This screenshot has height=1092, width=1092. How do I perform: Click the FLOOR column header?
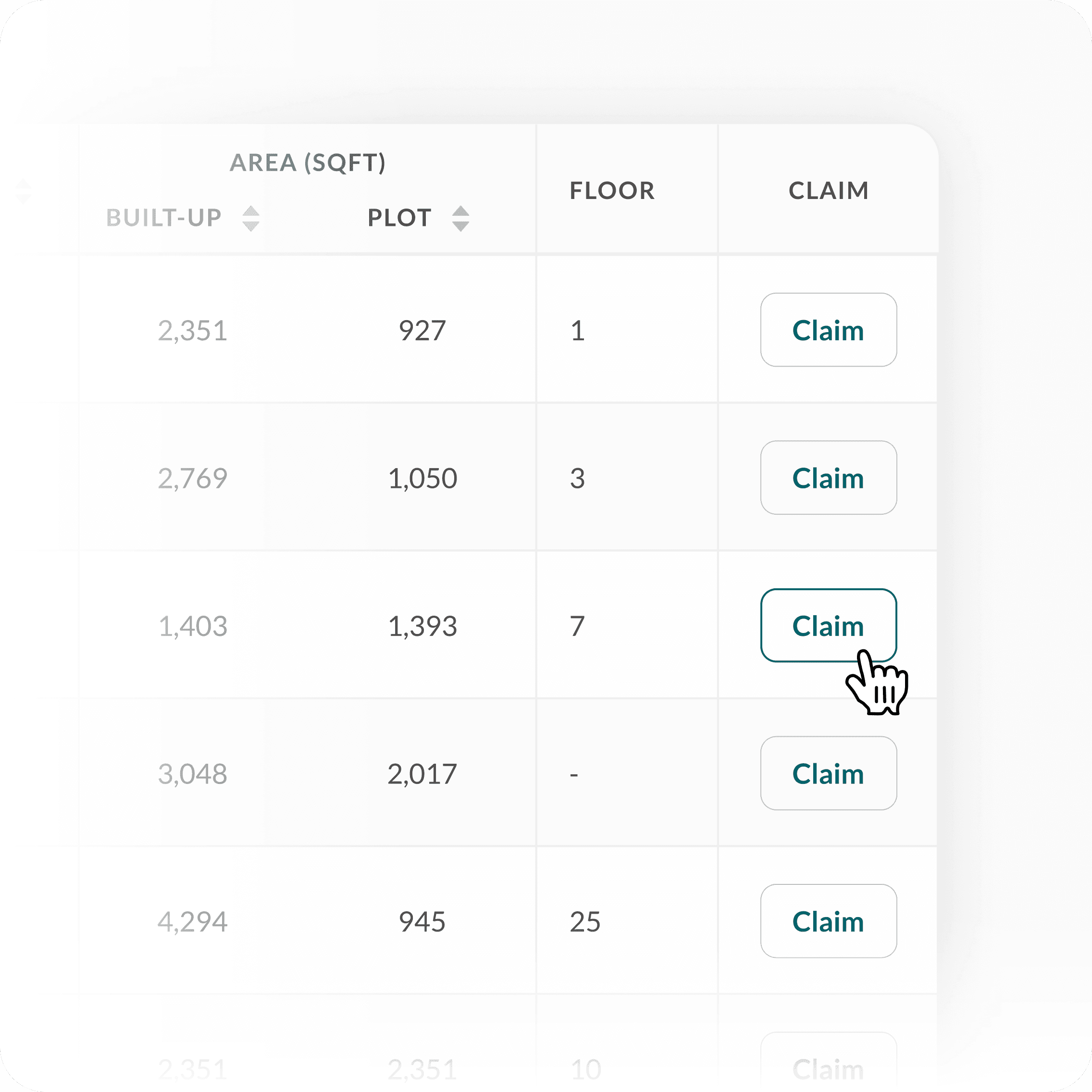[612, 190]
